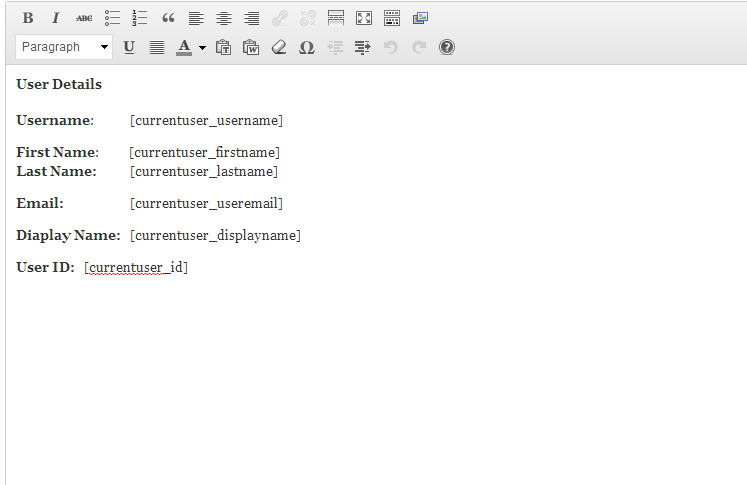Open the Paragraph format dropdown
This screenshot has width=747, height=485.
point(64,47)
